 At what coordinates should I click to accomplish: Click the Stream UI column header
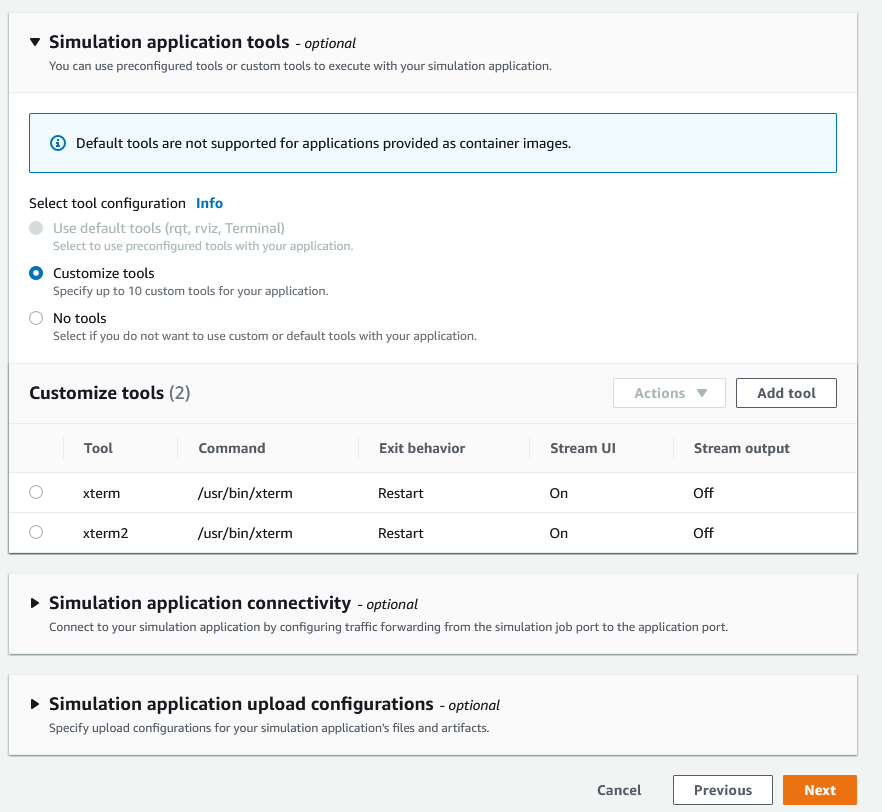583,448
